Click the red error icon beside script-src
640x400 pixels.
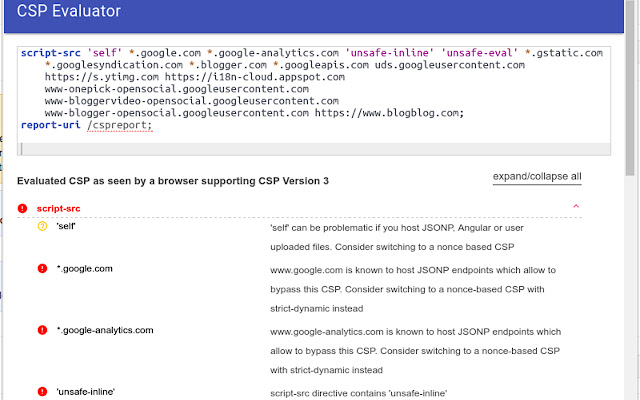23,208
